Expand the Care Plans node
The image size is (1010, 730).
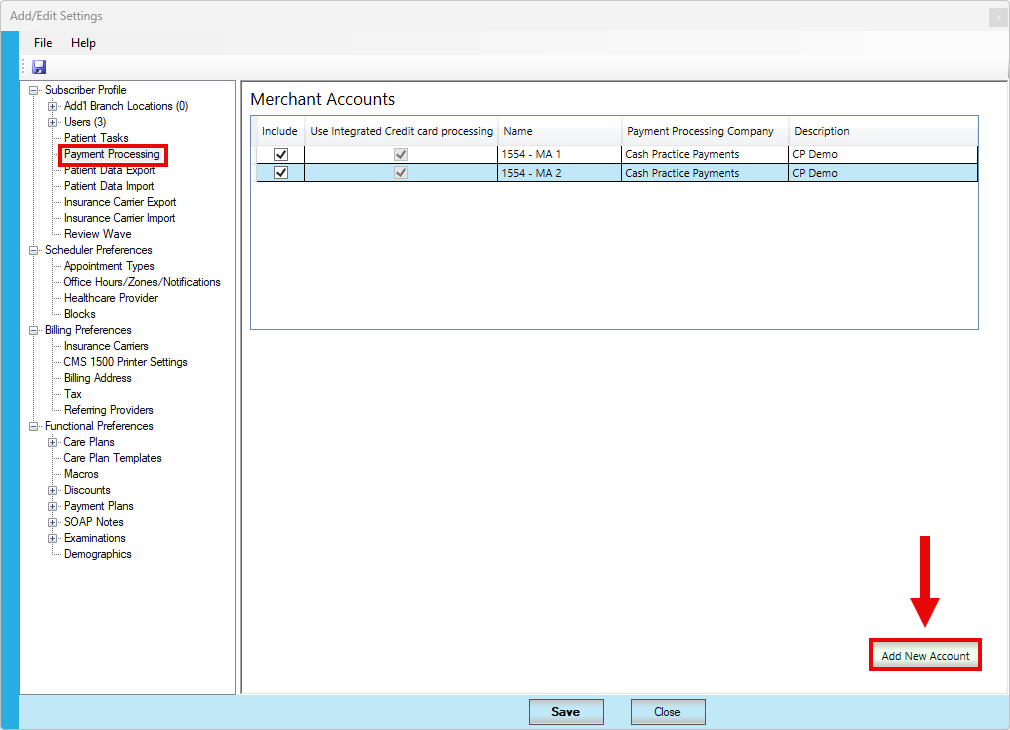tap(53, 442)
